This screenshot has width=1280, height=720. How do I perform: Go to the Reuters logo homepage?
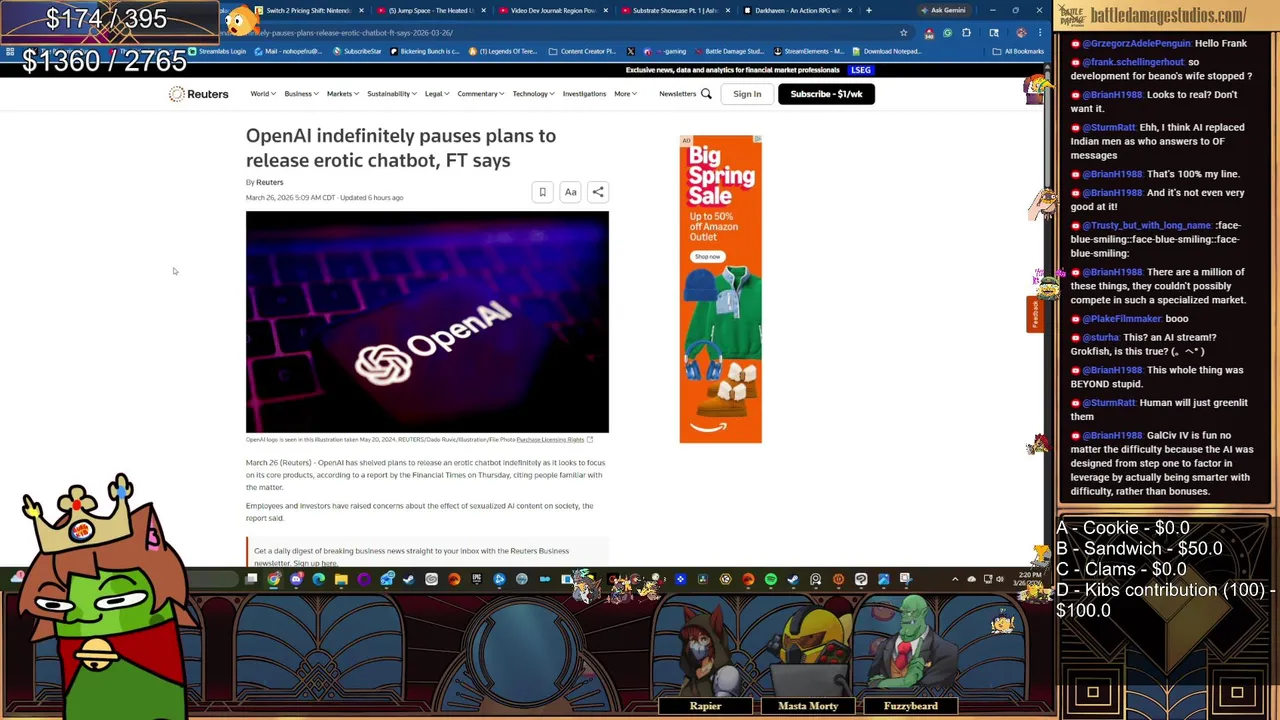click(198, 94)
